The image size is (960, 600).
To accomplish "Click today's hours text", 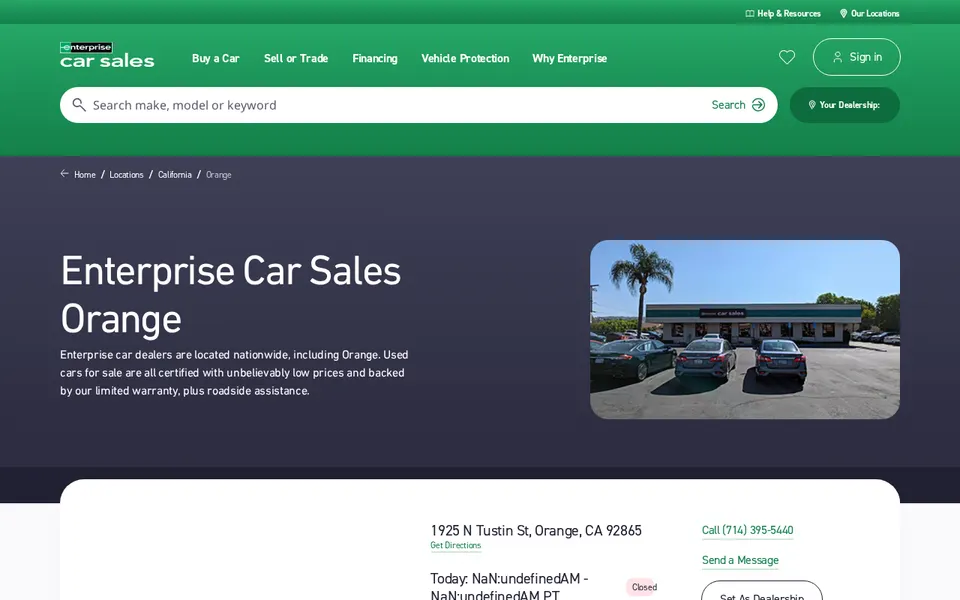I will [x=509, y=587].
